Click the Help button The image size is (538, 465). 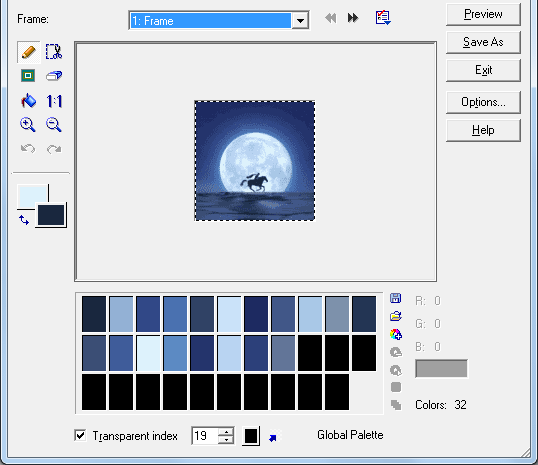pyautogui.click(x=483, y=130)
